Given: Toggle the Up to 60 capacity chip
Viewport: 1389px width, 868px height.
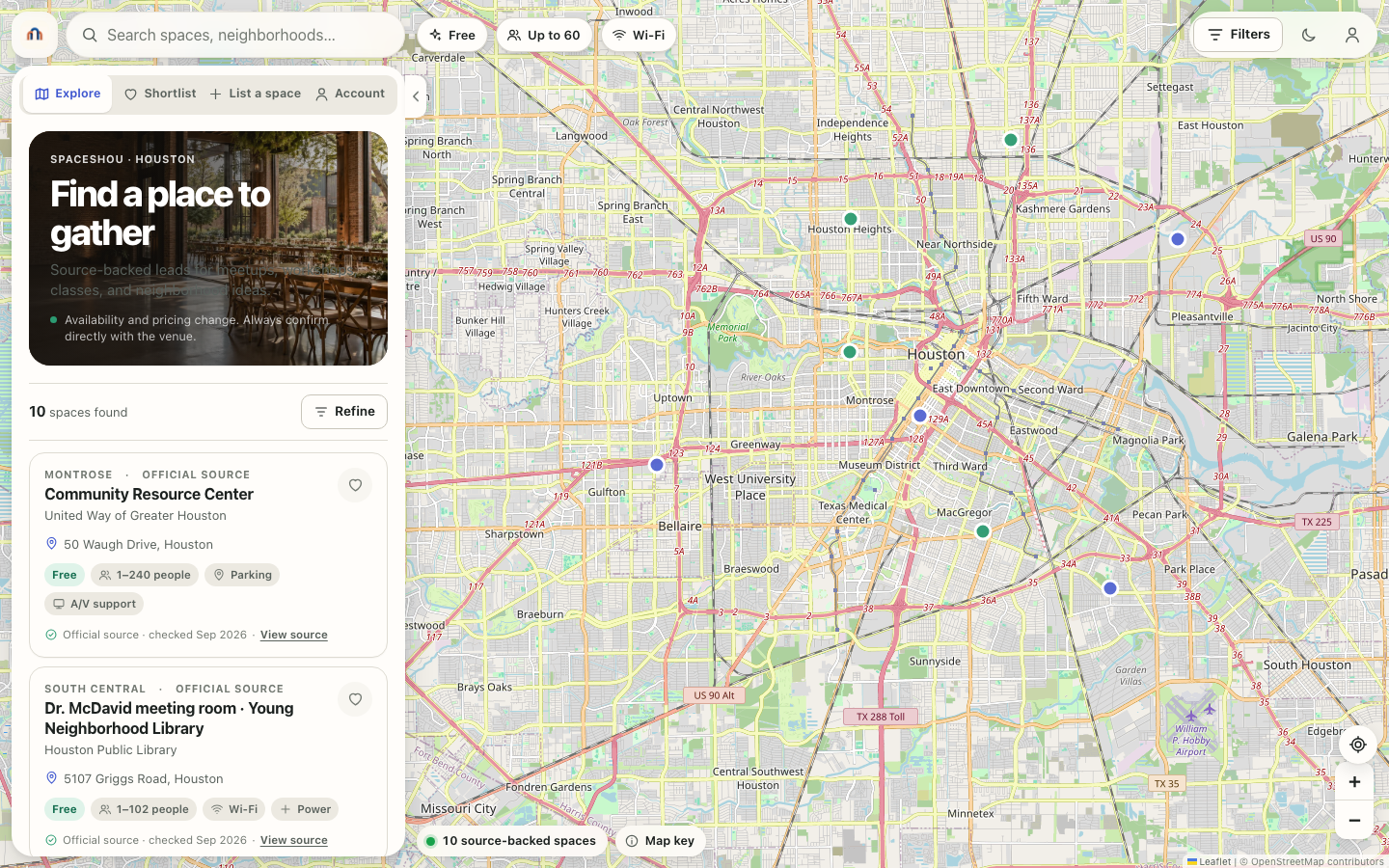Looking at the screenshot, I should 544,35.
